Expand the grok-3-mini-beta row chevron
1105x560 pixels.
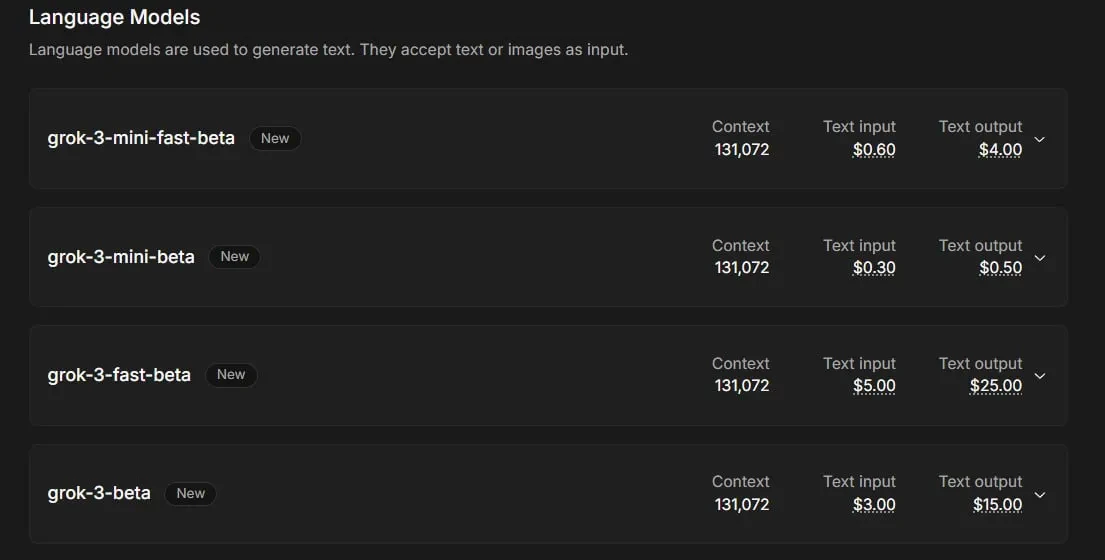coord(1039,258)
